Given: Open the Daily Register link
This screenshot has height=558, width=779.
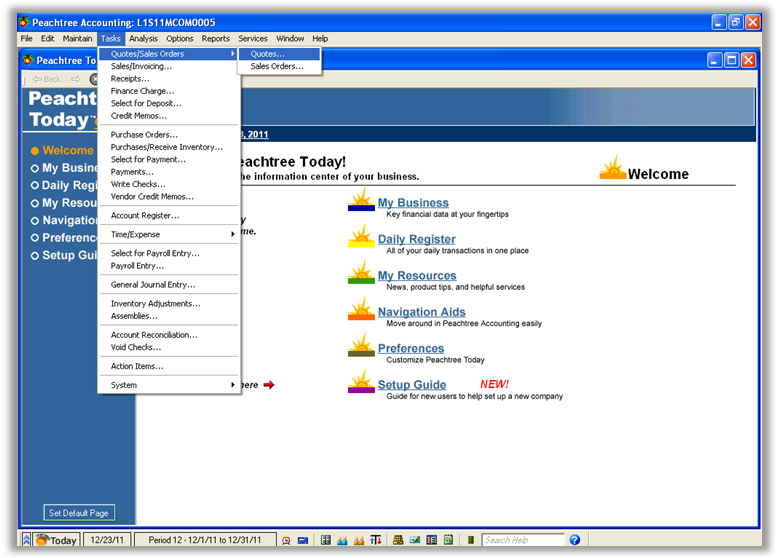Looking at the screenshot, I should click(x=416, y=239).
